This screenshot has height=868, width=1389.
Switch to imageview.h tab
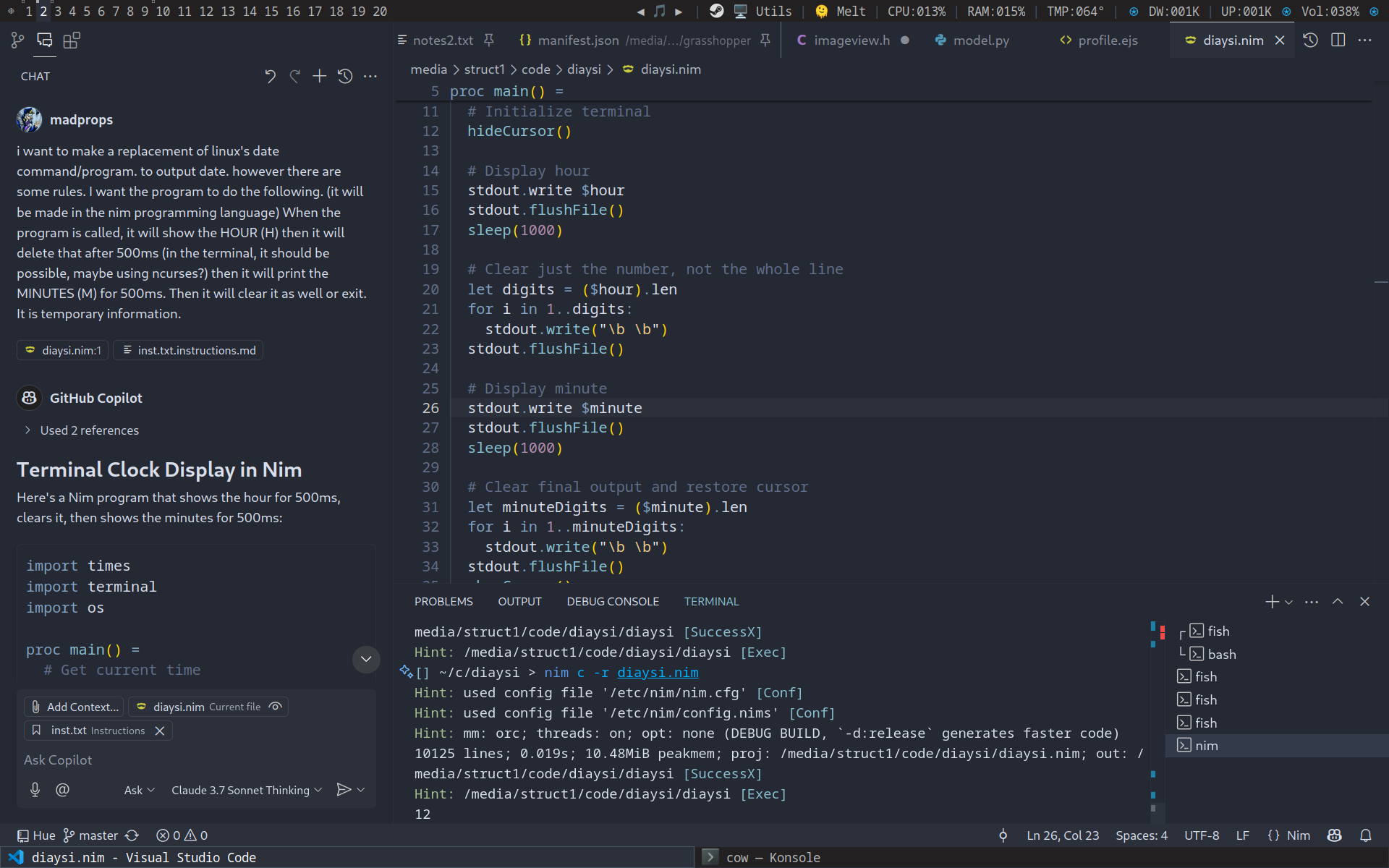(851, 41)
